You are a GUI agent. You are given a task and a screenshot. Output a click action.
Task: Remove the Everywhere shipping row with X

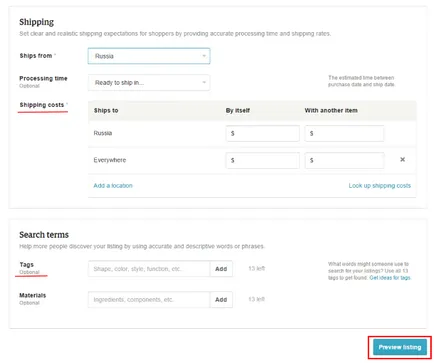402,160
